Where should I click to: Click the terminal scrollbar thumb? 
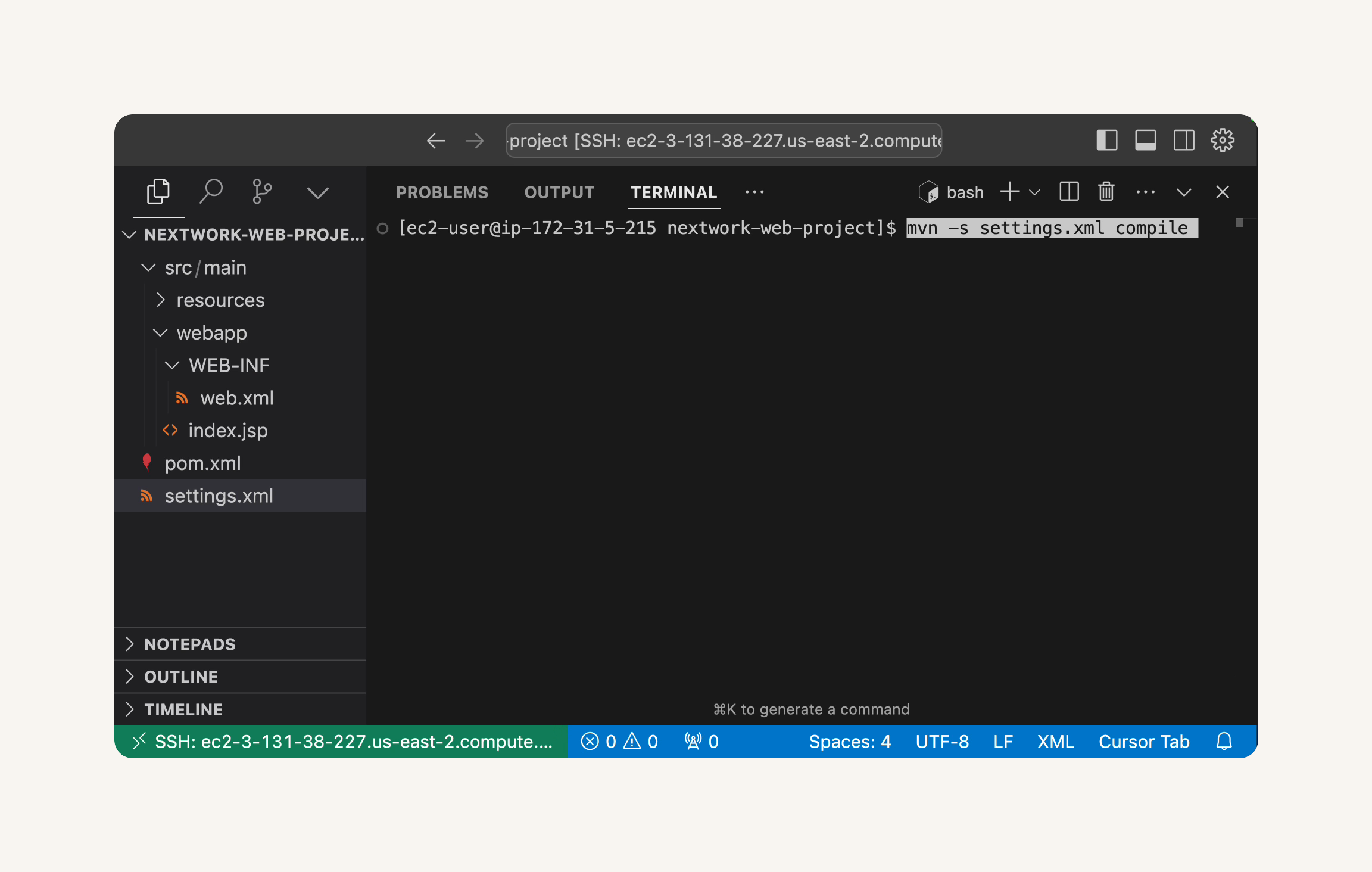tap(1240, 223)
